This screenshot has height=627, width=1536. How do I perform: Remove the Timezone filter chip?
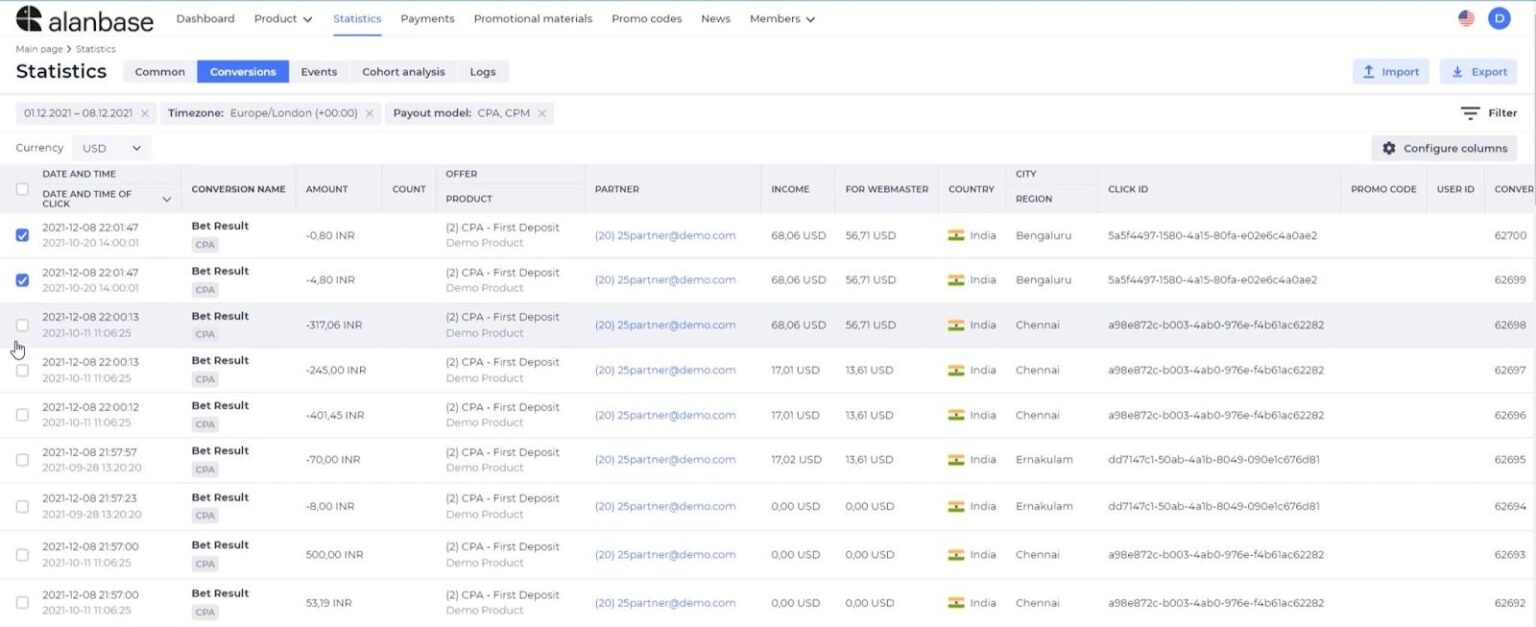click(x=370, y=113)
